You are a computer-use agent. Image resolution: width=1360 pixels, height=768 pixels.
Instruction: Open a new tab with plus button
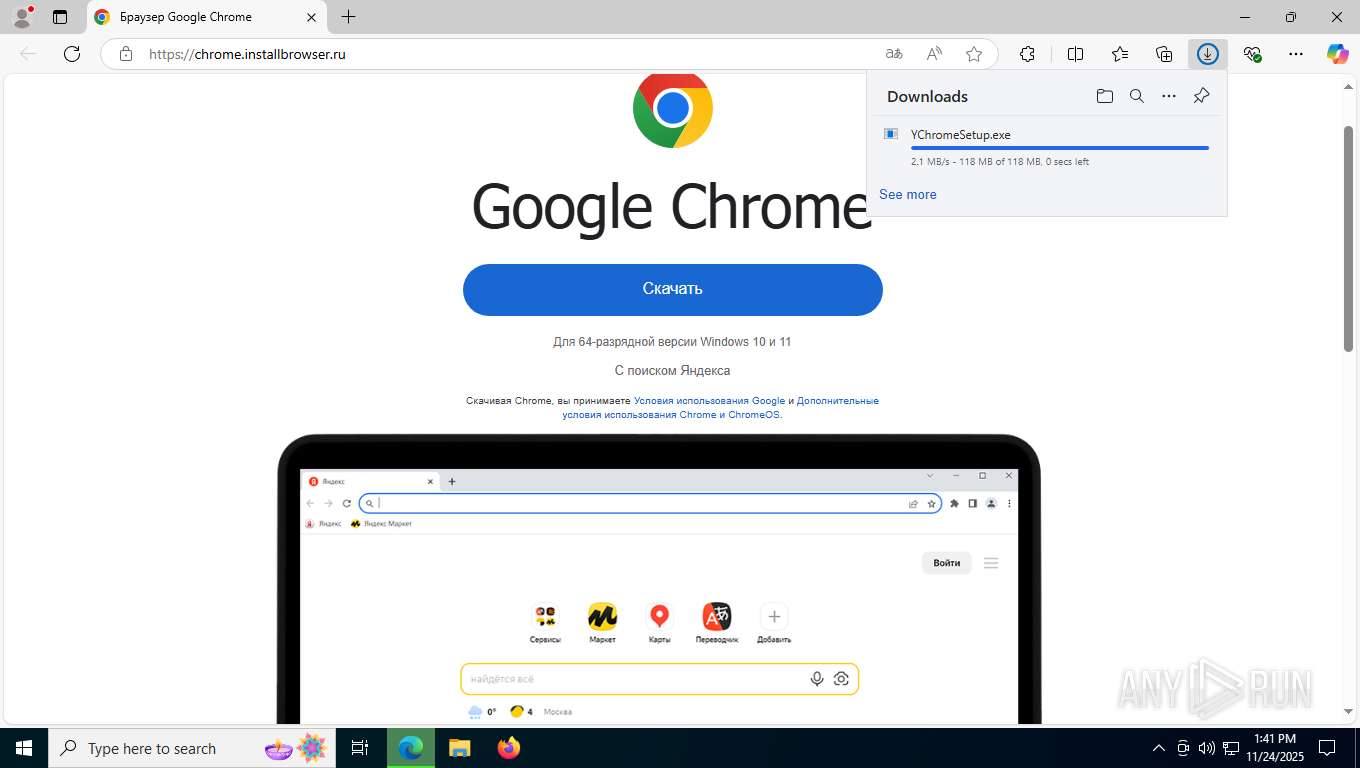[348, 17]
